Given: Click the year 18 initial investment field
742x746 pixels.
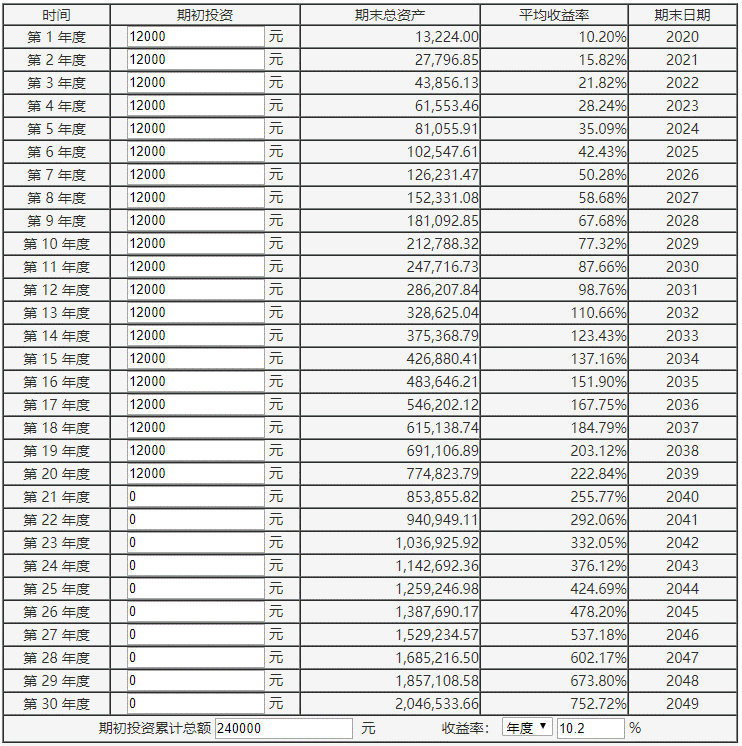Looking at the screenshot, I should [195, 427].
